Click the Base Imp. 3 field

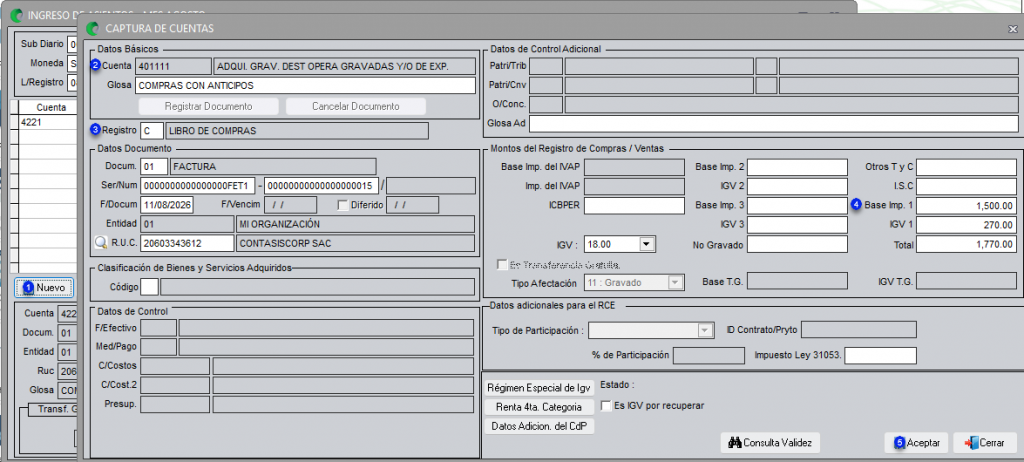797,206
